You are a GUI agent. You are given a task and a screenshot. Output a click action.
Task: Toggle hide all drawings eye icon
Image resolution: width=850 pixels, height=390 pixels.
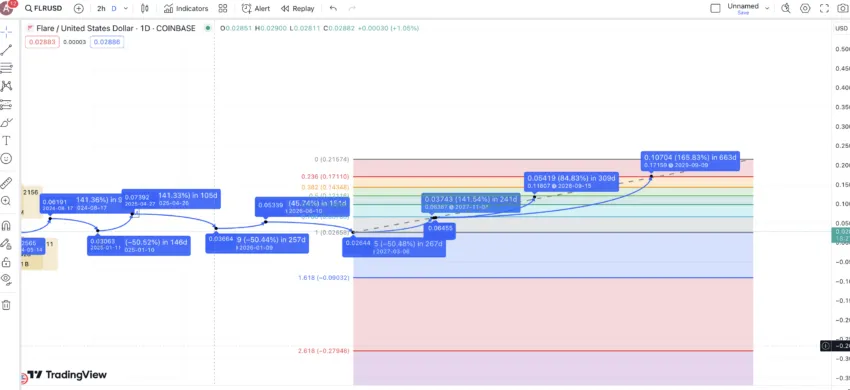(6, 279)
